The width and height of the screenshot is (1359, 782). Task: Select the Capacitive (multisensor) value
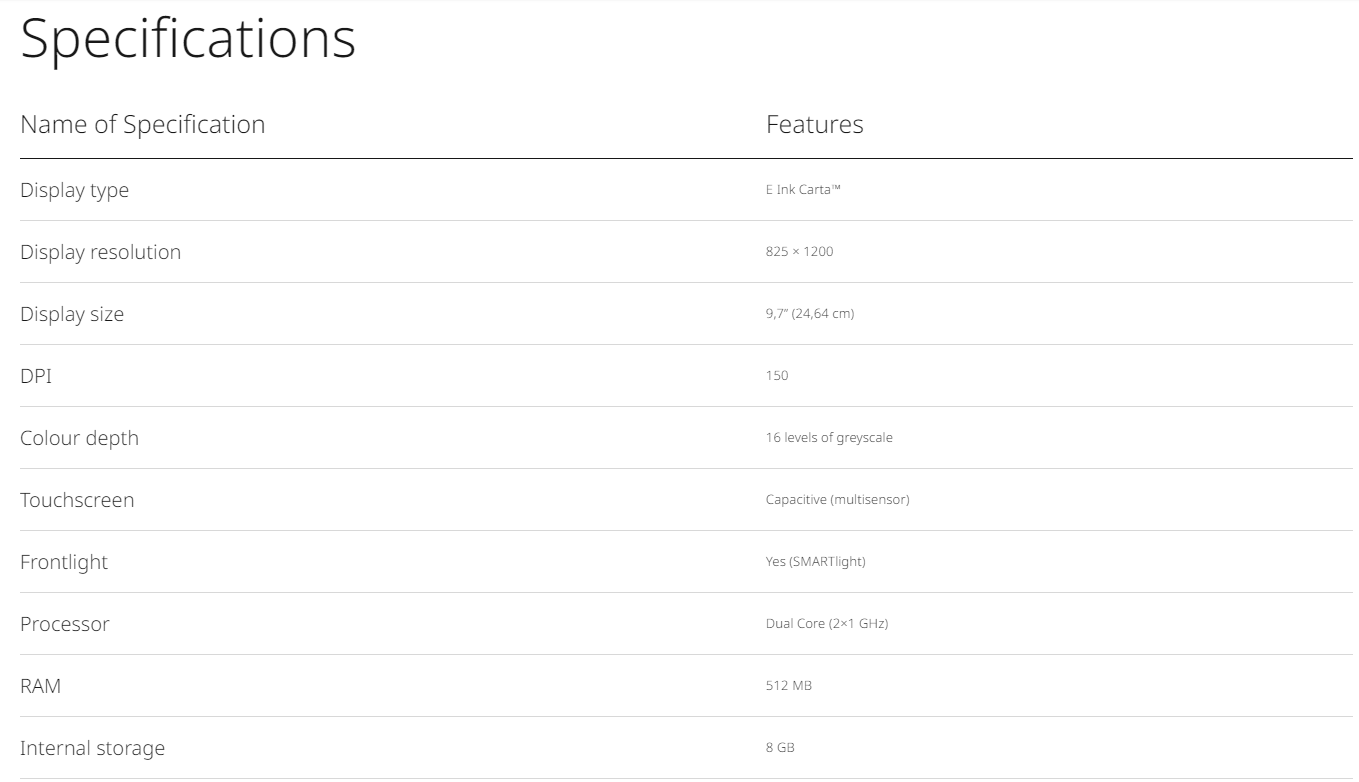837,500
